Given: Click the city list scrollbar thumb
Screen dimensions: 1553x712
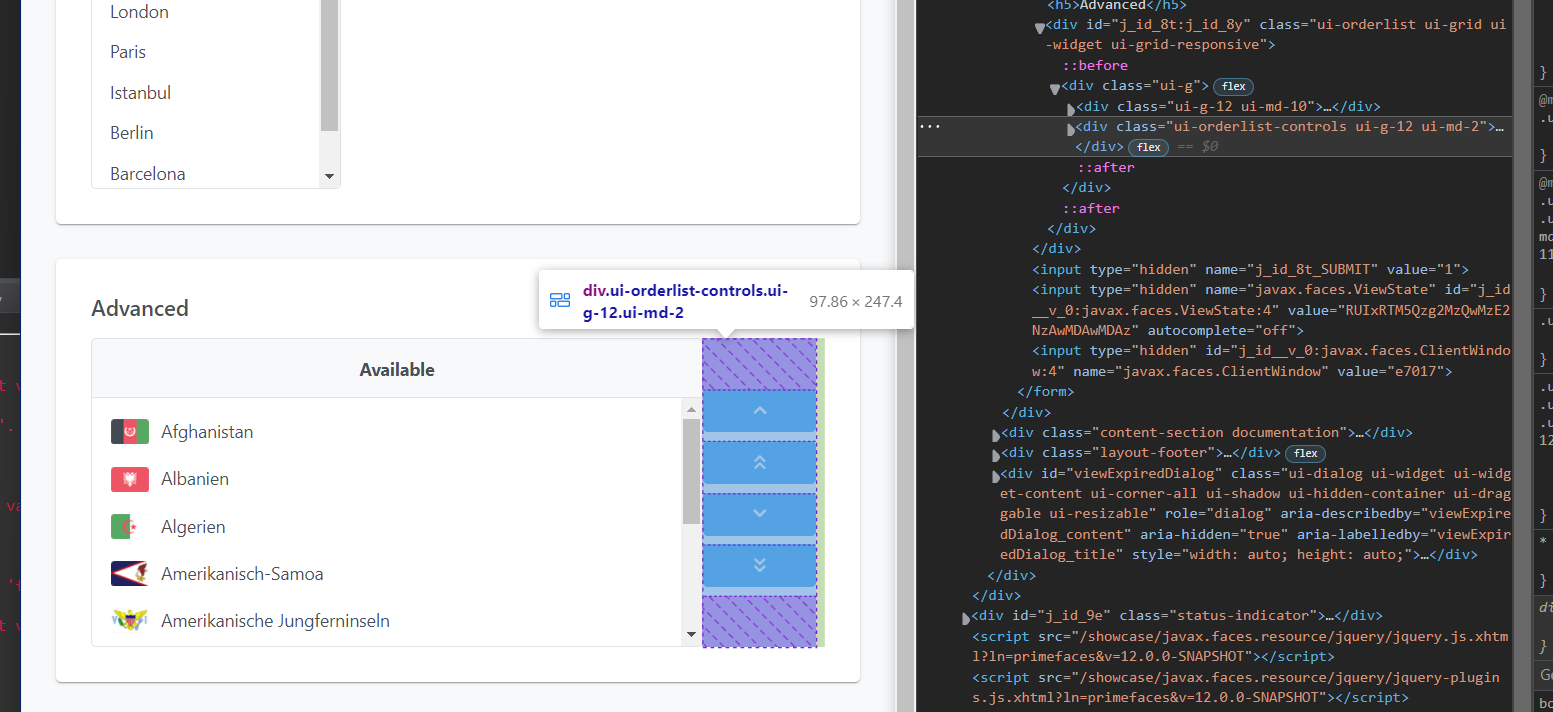Looking at the screenshot, I should click(x=330, y=65).
